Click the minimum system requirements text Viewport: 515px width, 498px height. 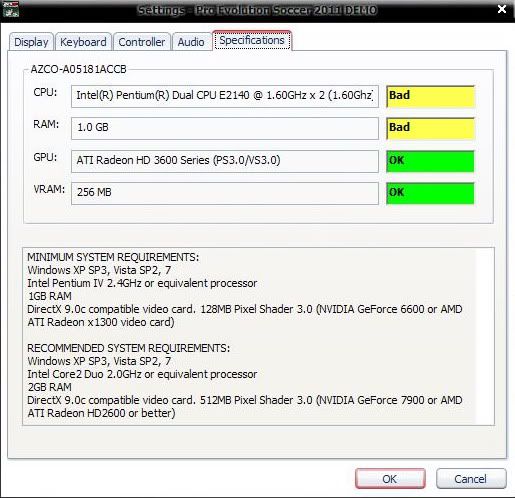tap(245, 289)
